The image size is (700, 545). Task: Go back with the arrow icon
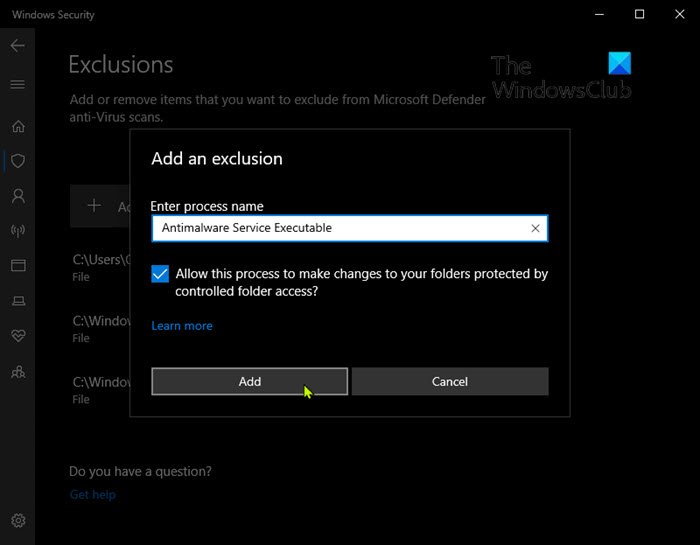[17, 45]
